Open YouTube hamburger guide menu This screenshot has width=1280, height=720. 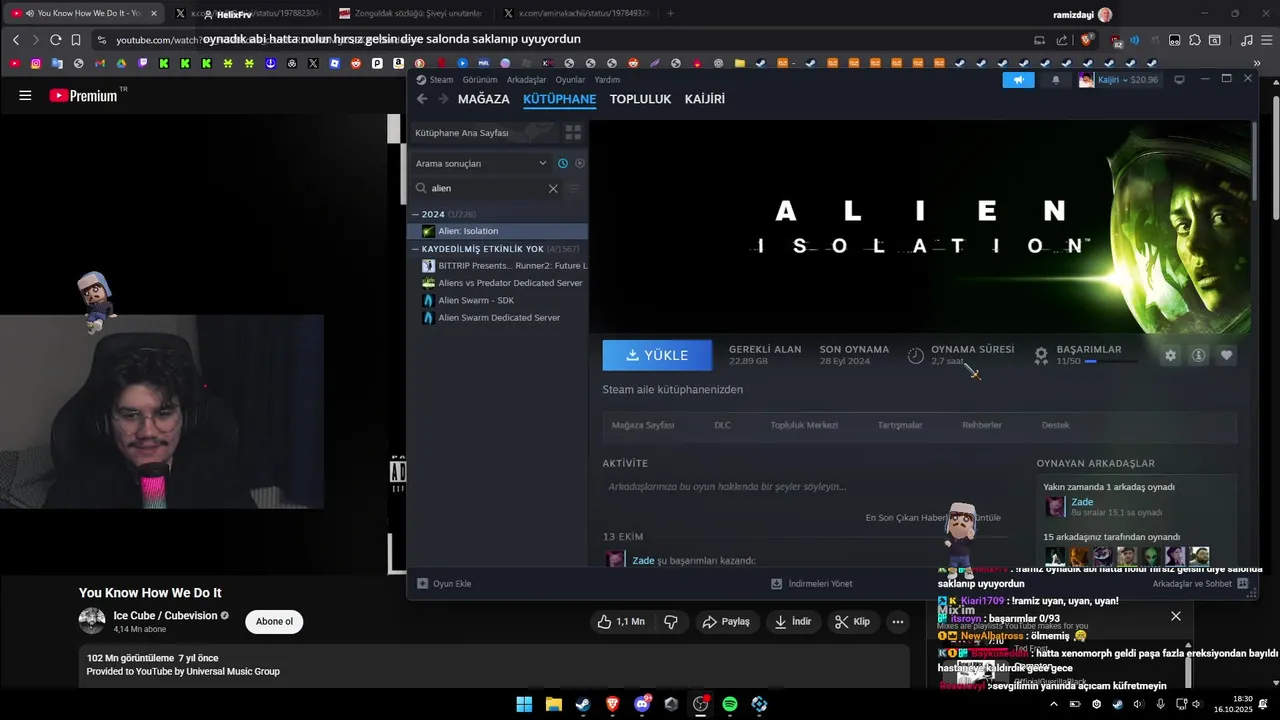(x=25, y=96)
